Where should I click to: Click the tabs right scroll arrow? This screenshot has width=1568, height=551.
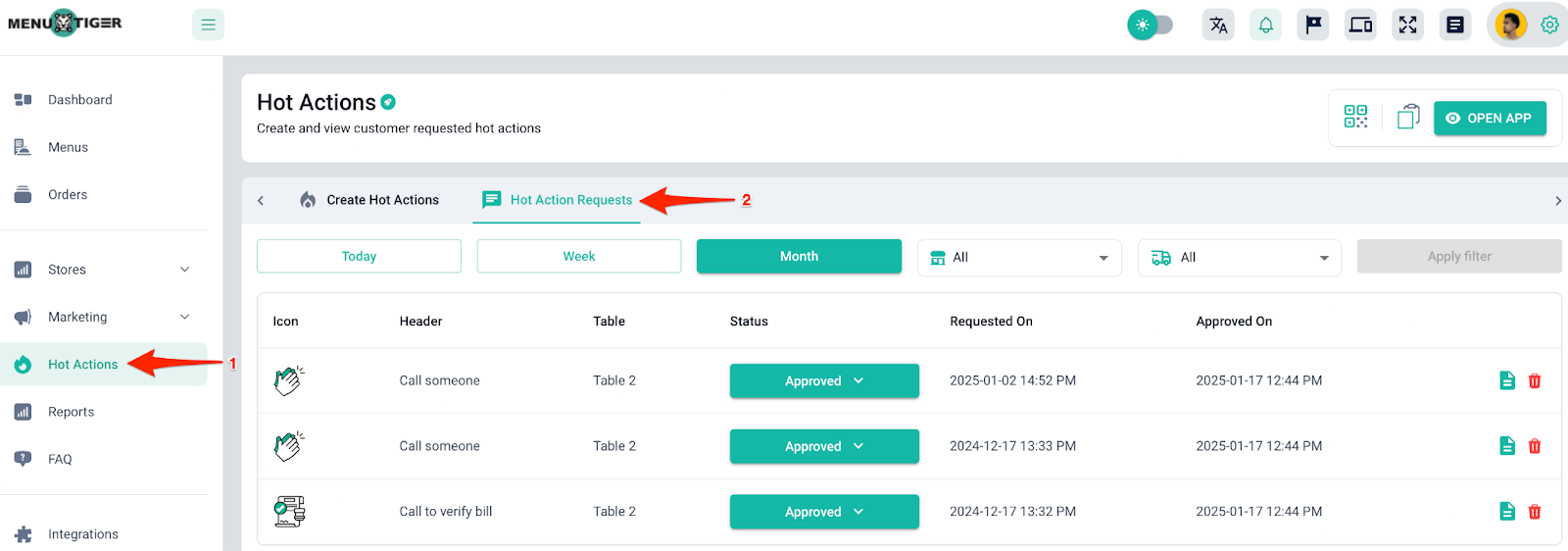coord(1558,200)
